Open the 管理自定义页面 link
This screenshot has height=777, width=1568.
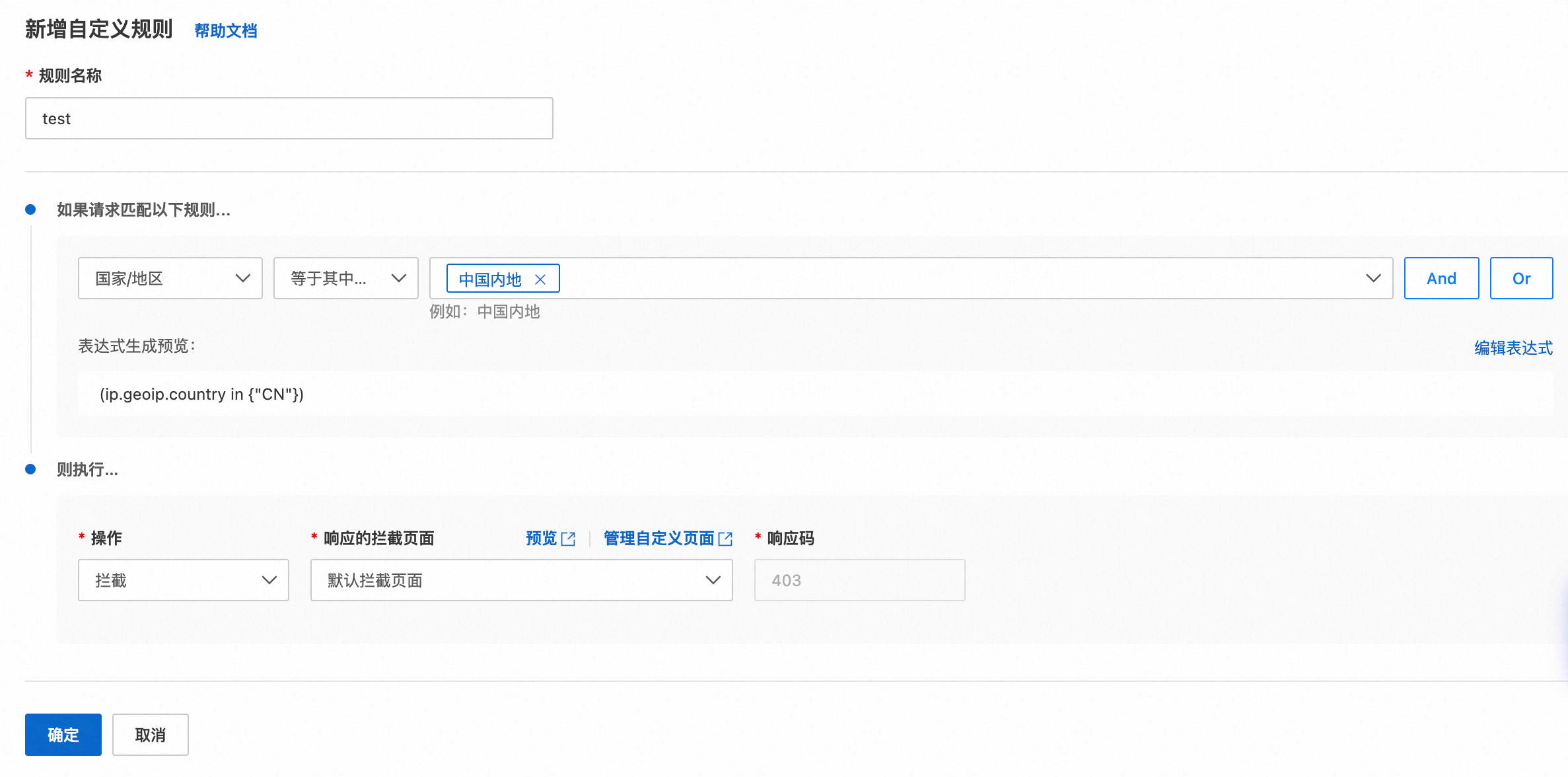pyautogui.click(x=659, y=538)
